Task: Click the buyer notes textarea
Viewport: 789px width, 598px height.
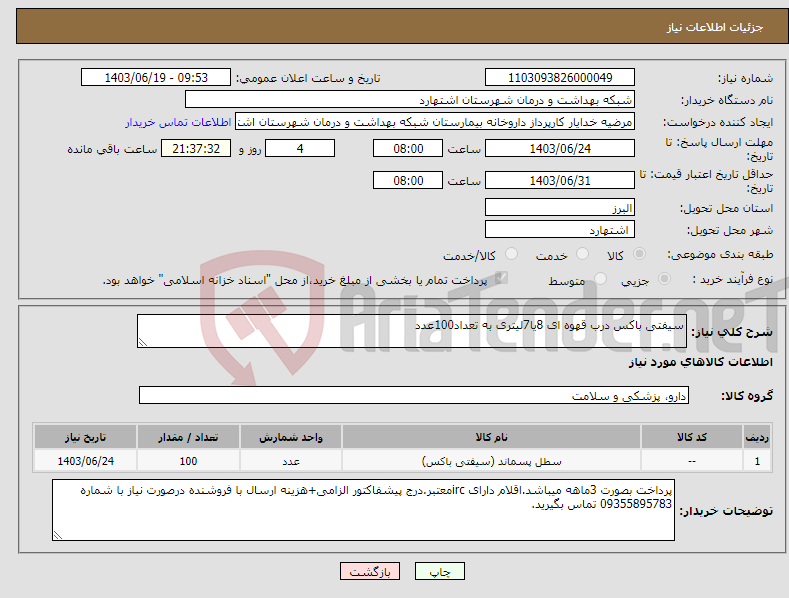Action: pyautogui.click(x=363, y=510)
